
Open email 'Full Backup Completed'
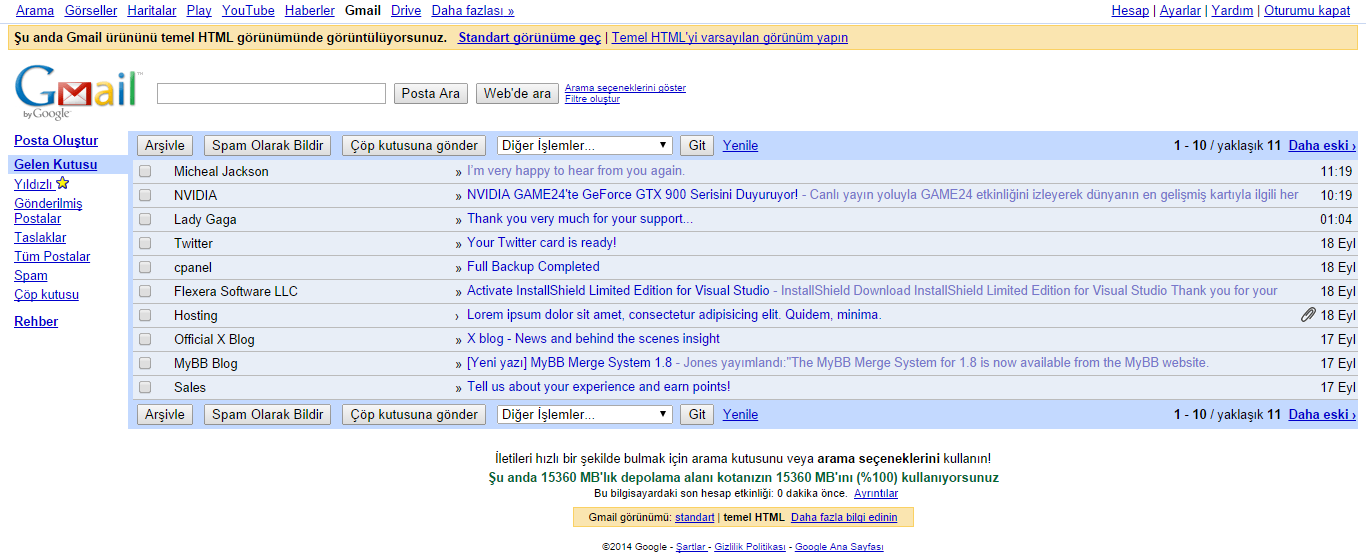533,267
